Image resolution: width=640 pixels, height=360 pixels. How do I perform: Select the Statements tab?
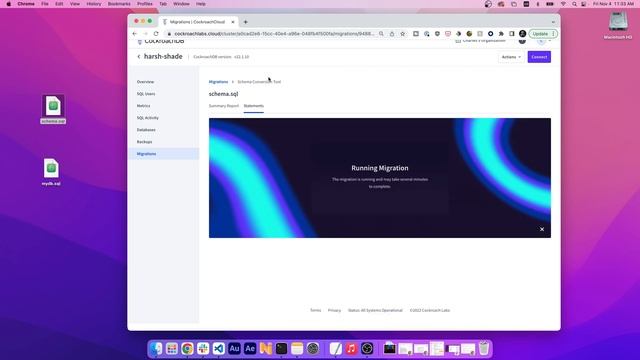click(x=253, y=106)
